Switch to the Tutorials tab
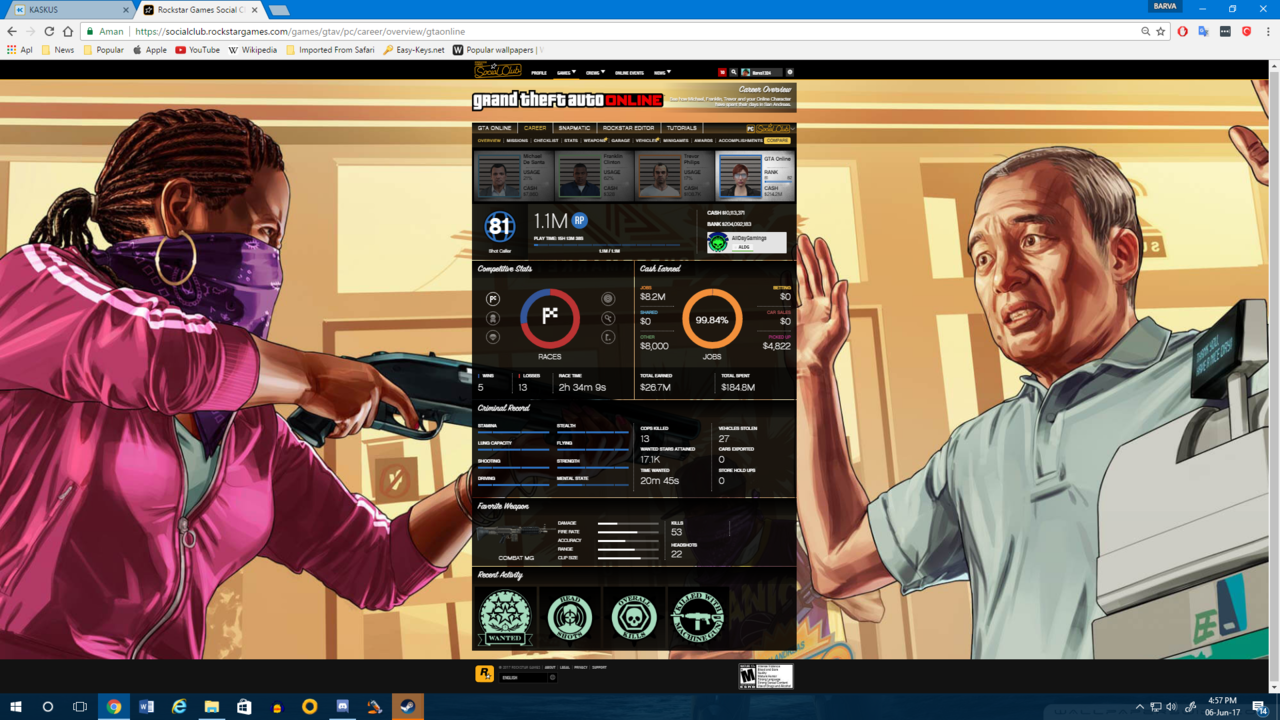This screenshot has height=720, width=1280. pyautogui.click(x=681, y=128)
